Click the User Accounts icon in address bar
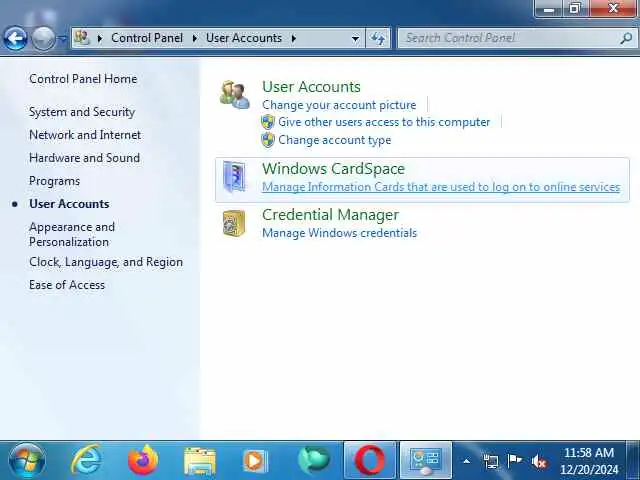Viewport: 640px width, 480px height. (x=82, y=38)
